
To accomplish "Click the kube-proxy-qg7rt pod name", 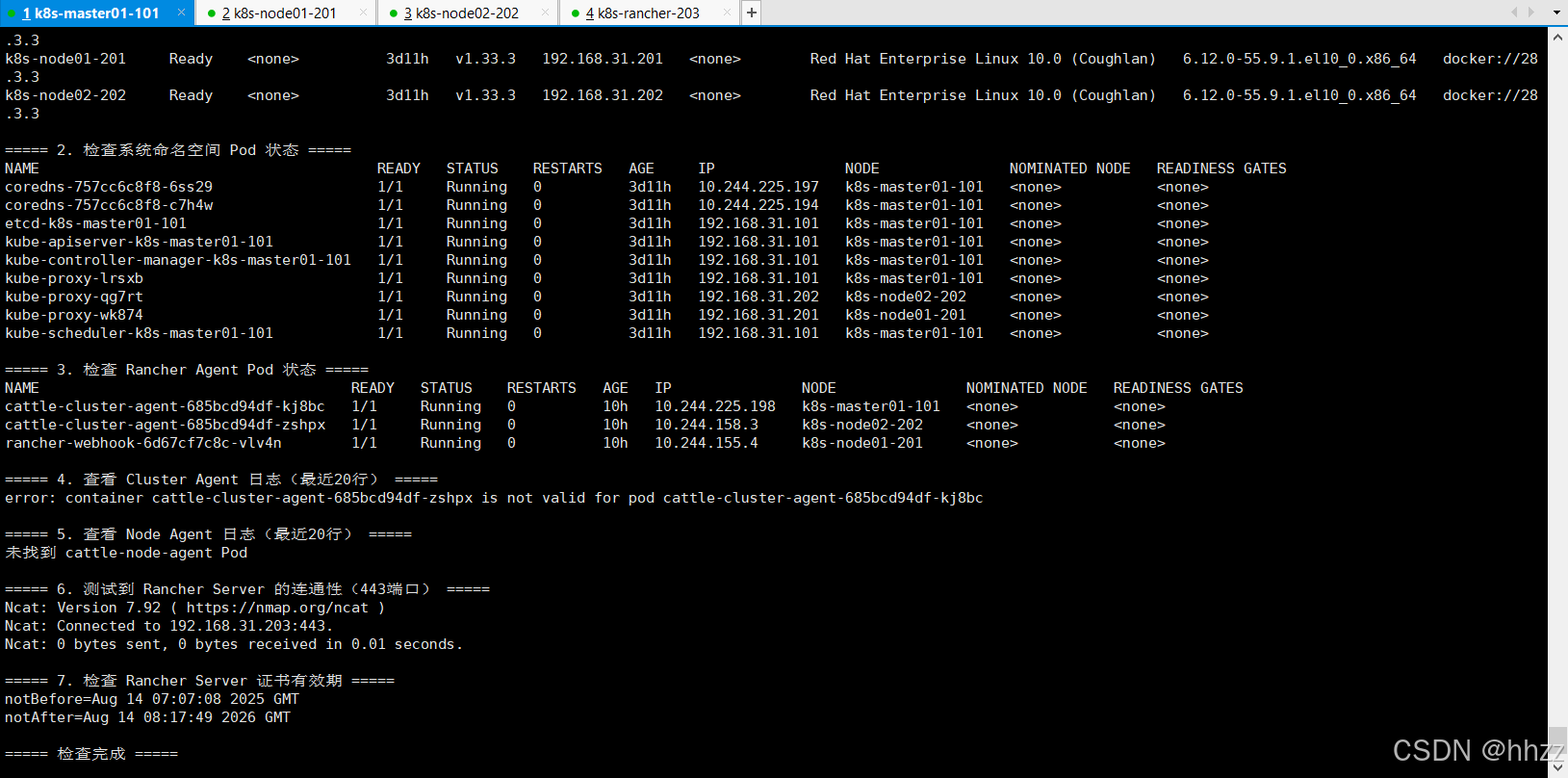I will (x=74, y=297).
